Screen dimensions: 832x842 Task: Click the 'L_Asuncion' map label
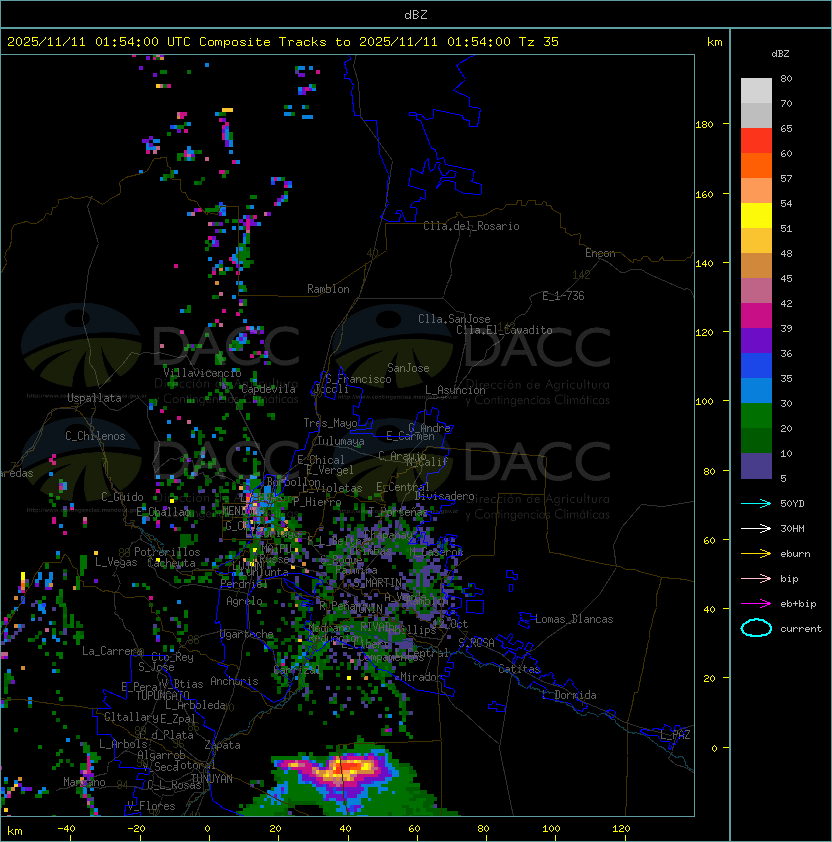[455, 390]
